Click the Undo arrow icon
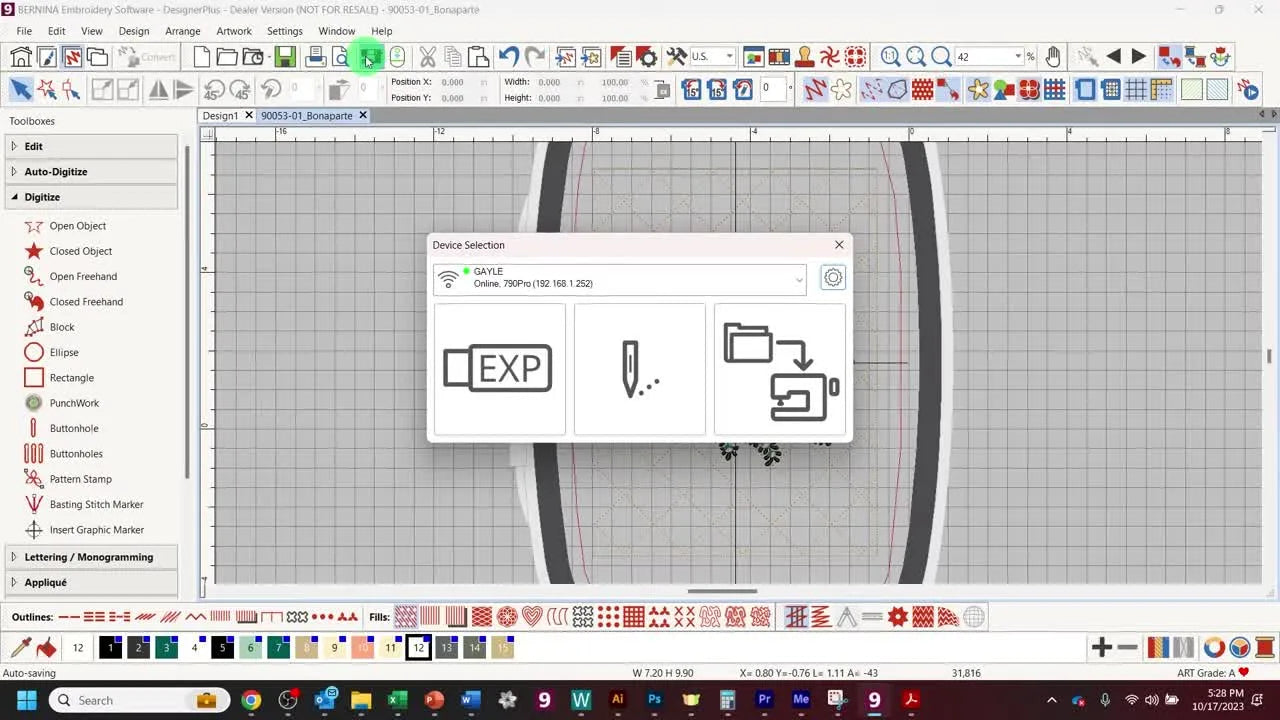 pyautogui.click(x=508, y=57)
